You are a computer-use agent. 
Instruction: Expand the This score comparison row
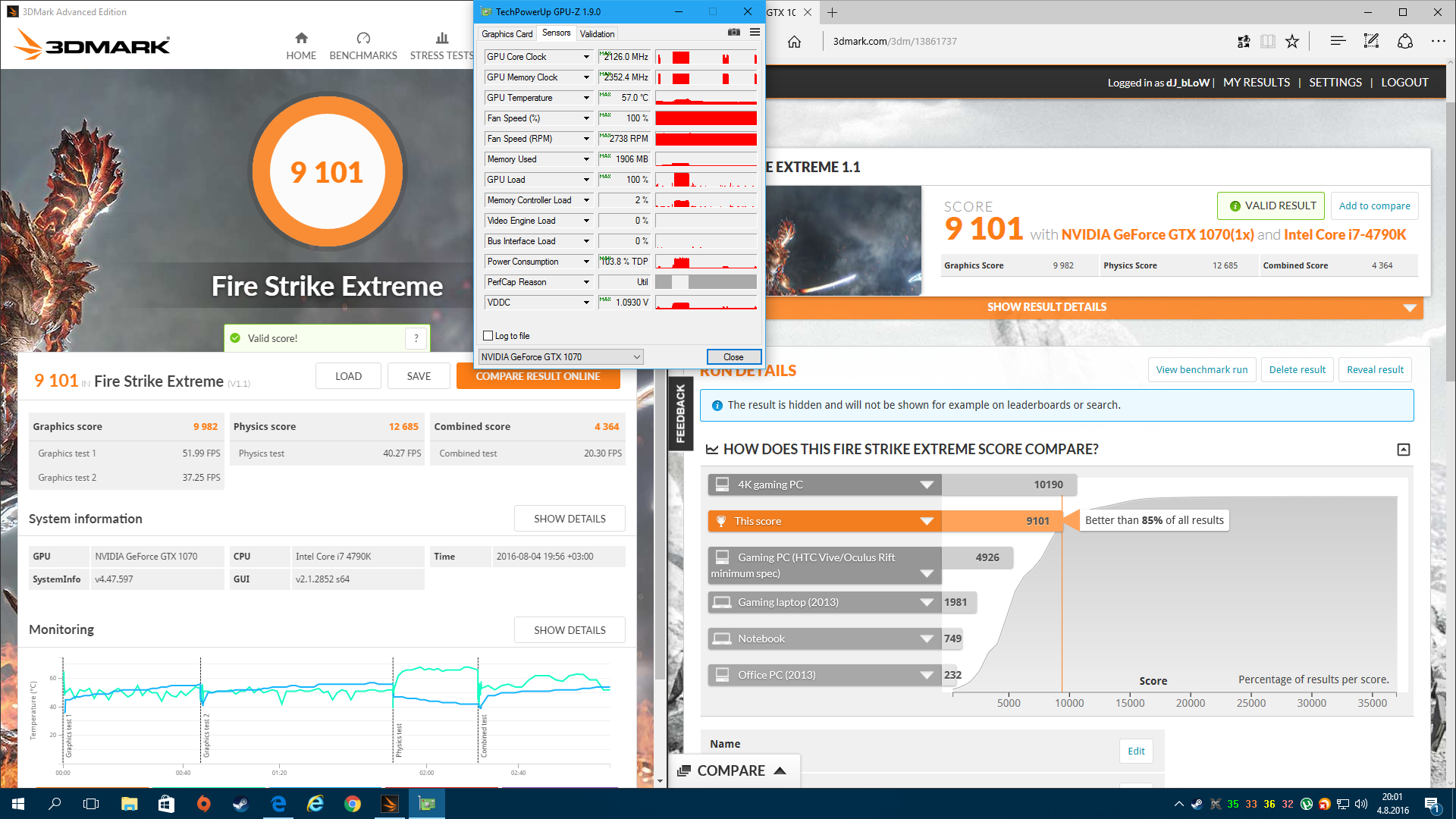[926, 521]
